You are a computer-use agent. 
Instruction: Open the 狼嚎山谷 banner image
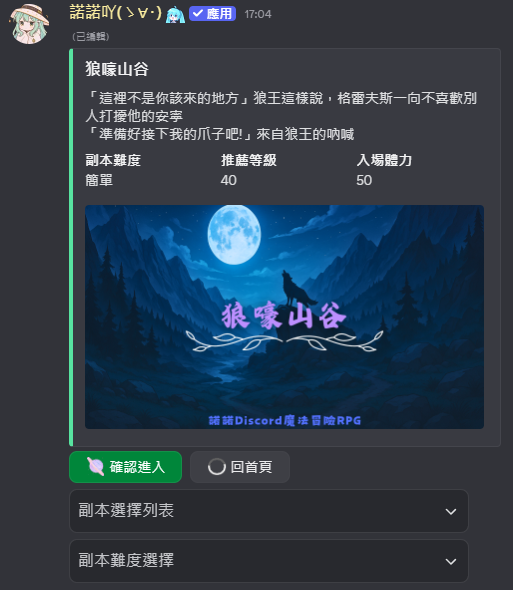(x=284, y=317)
